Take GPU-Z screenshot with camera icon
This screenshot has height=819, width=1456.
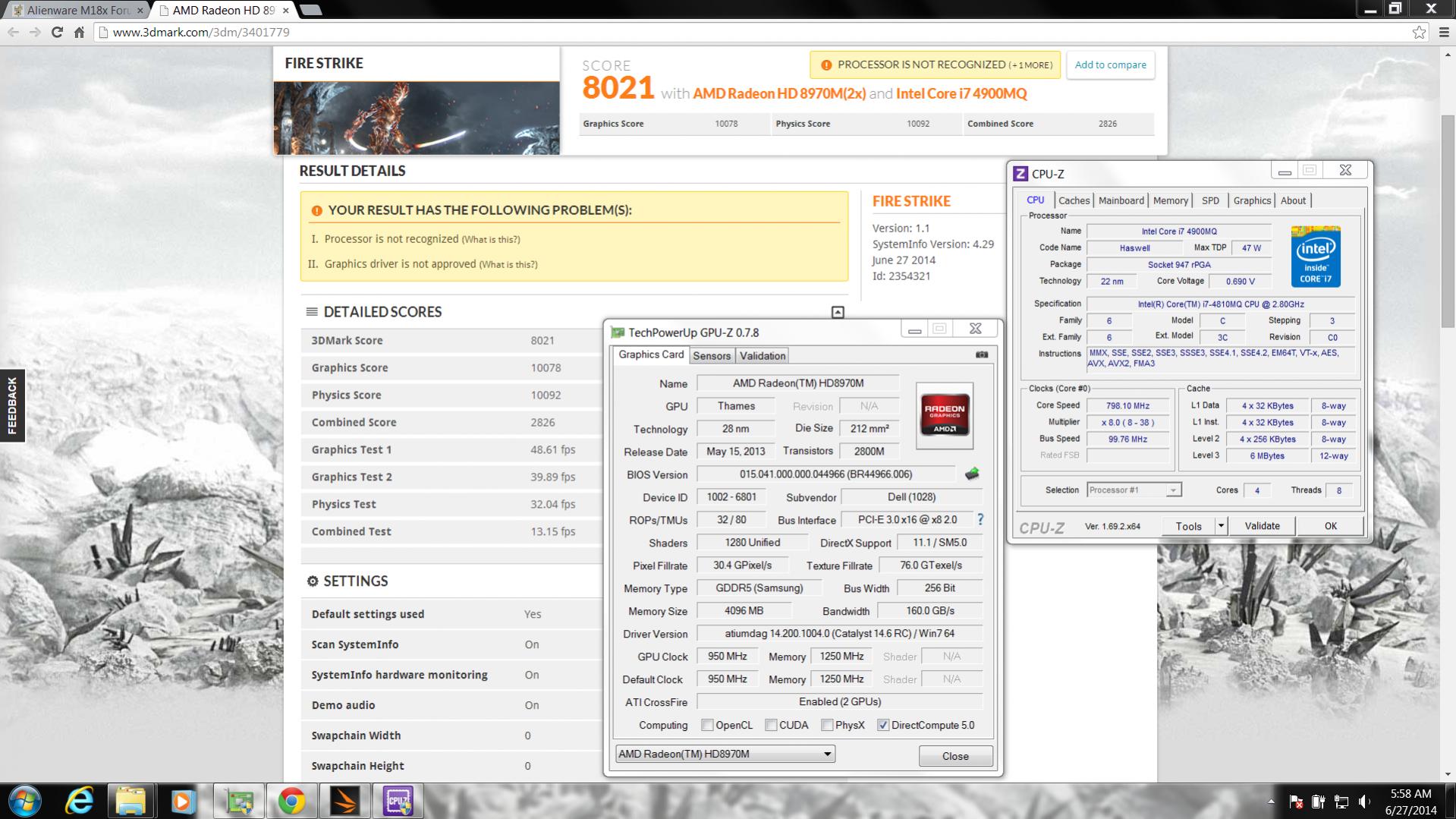point(982,354)
